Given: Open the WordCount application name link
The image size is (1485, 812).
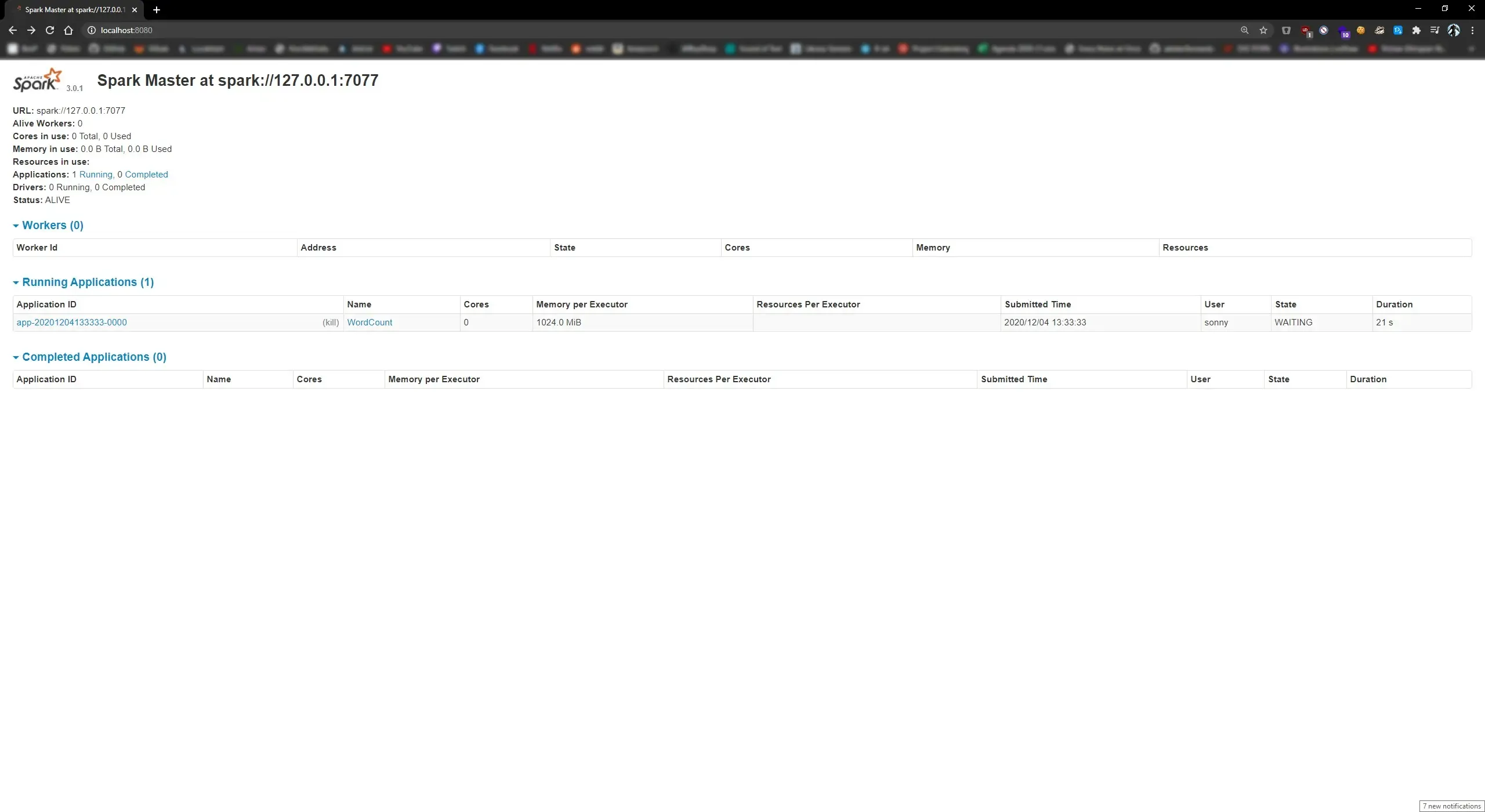Looking at the screenshot, I should 370,322.
